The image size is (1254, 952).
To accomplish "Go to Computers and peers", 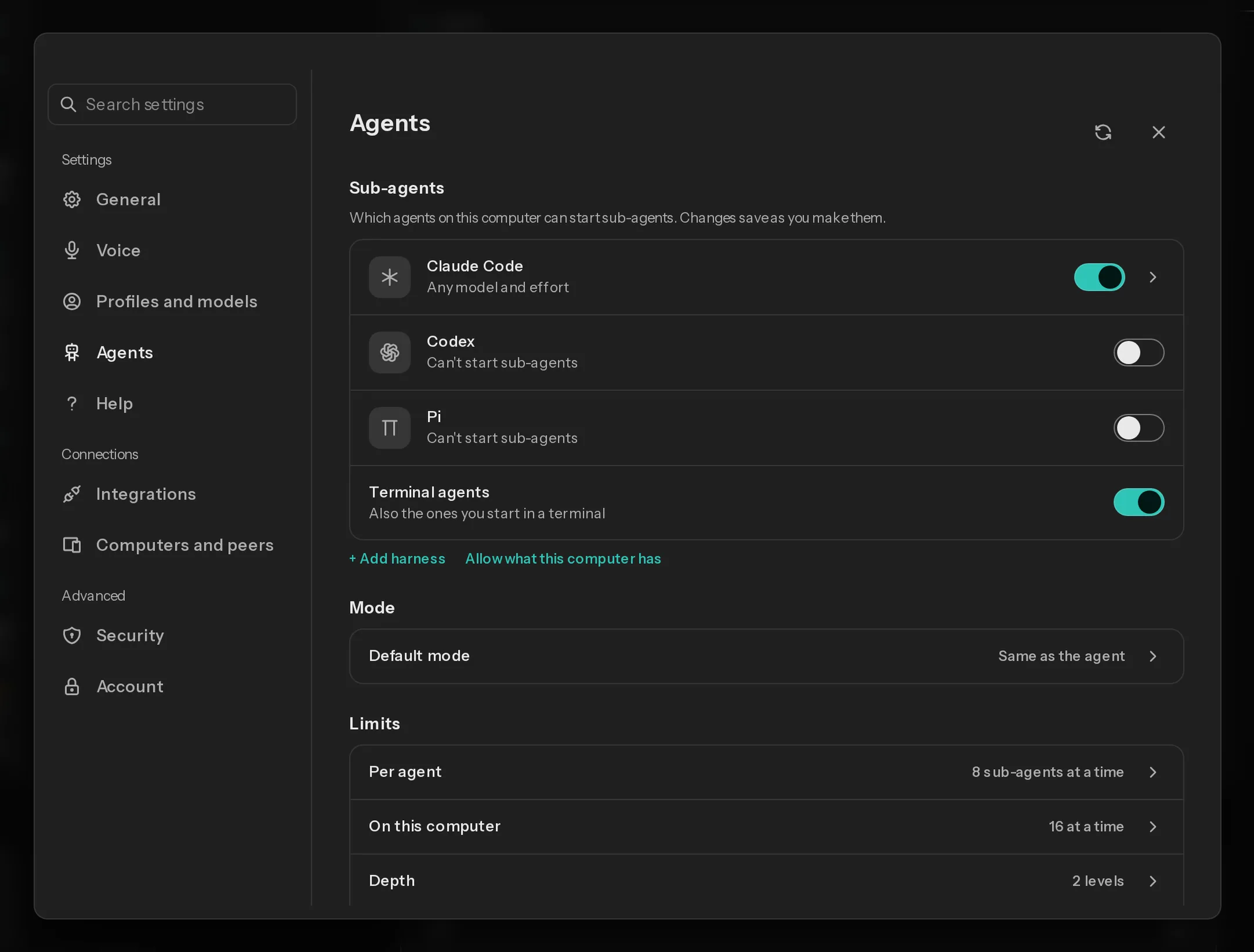I will coord(172,545).
